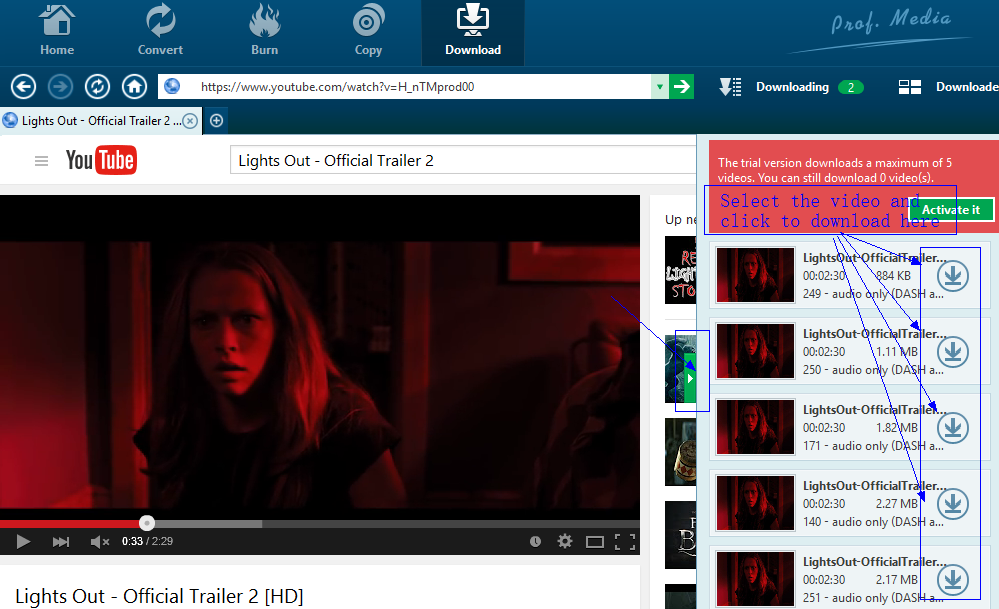This screenshot has height=609, width=999.
Task: Go forward in browser
Action: point(61,87)
